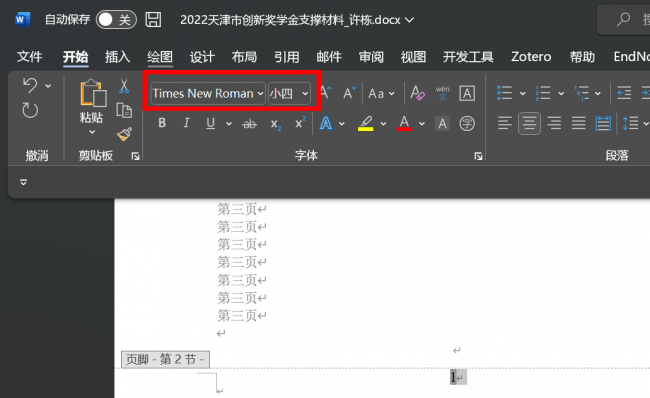Toggle Bold formatting
The height and width of the screenshot is (398, 650).
click(162, 123)
